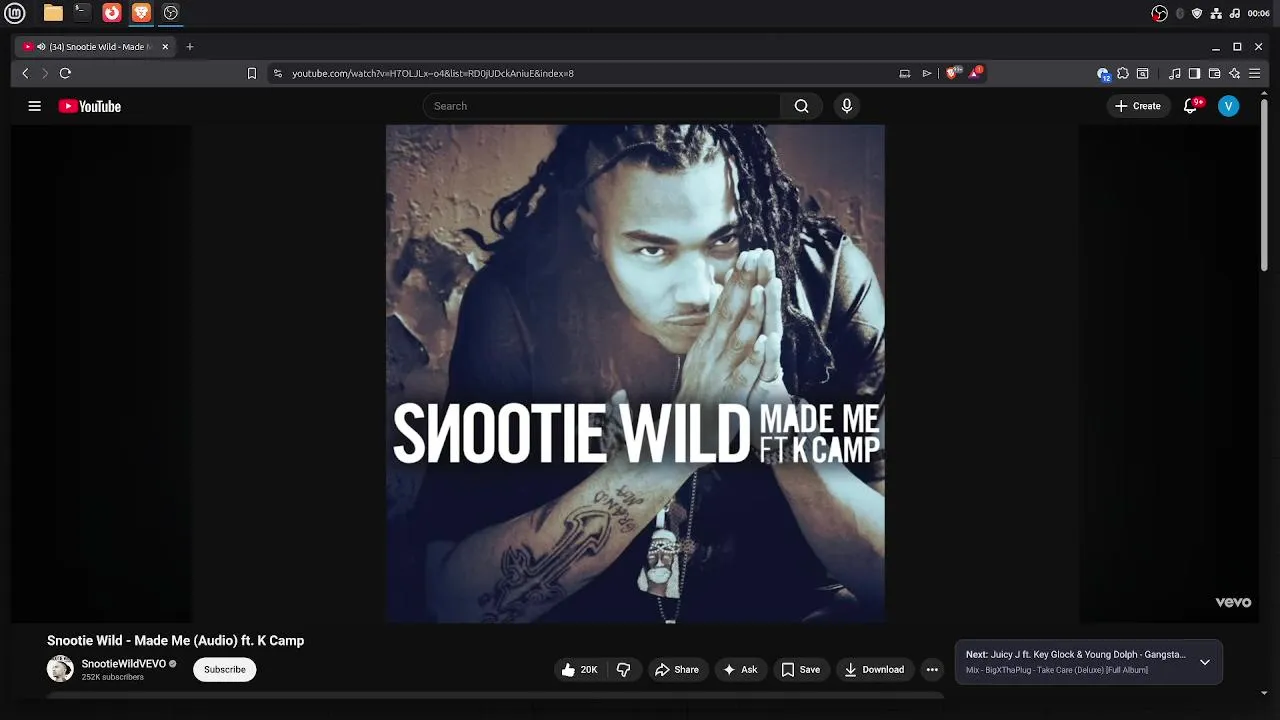
Task: Click the OBS recording tray icon
Action: 1159,13
